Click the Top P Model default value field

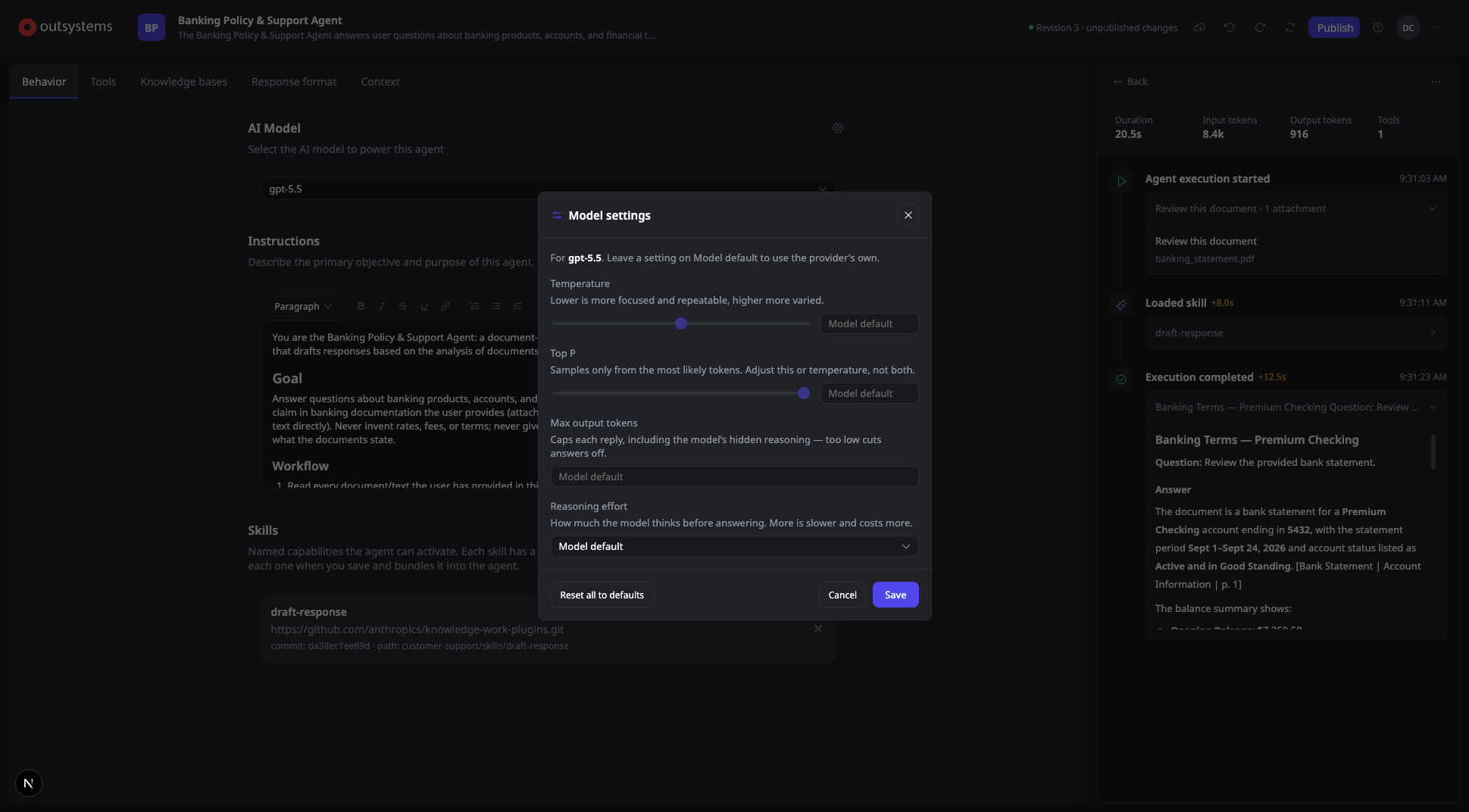pyautogui.click(x=869, y=393)
